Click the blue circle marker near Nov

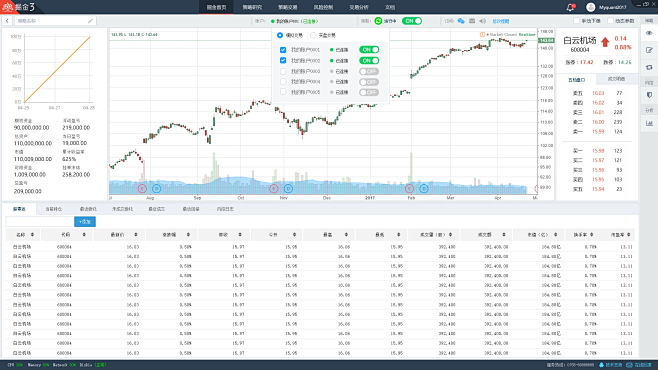tap(288, 188)
